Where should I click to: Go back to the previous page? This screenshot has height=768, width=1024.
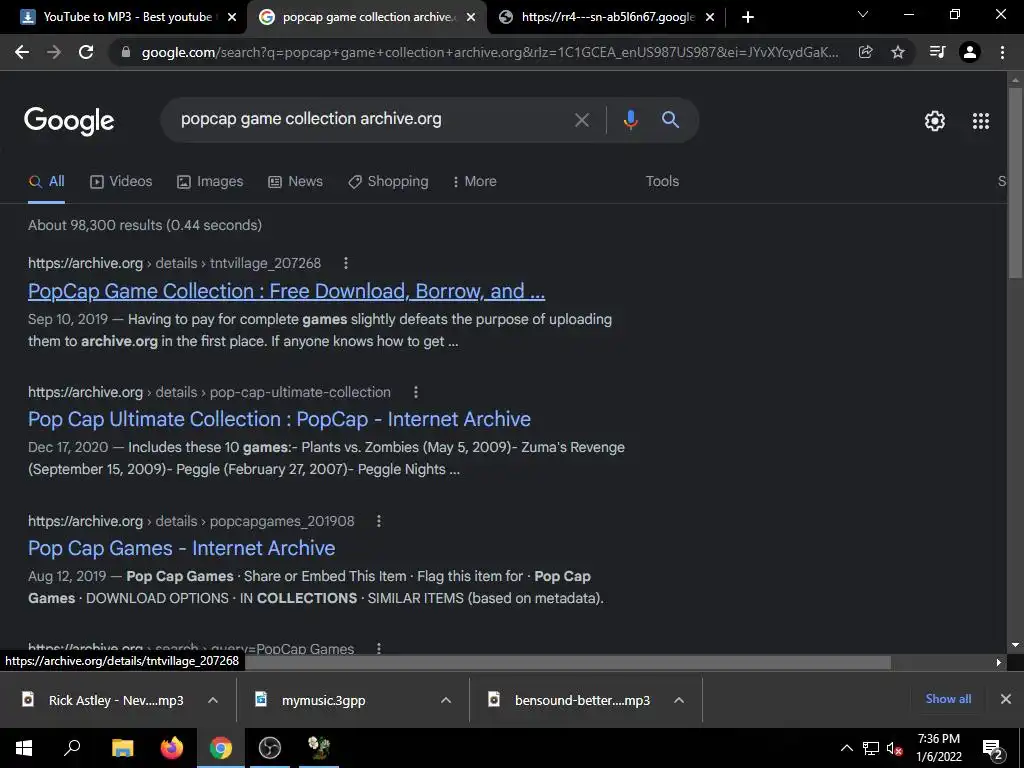[x=22, y=52]
